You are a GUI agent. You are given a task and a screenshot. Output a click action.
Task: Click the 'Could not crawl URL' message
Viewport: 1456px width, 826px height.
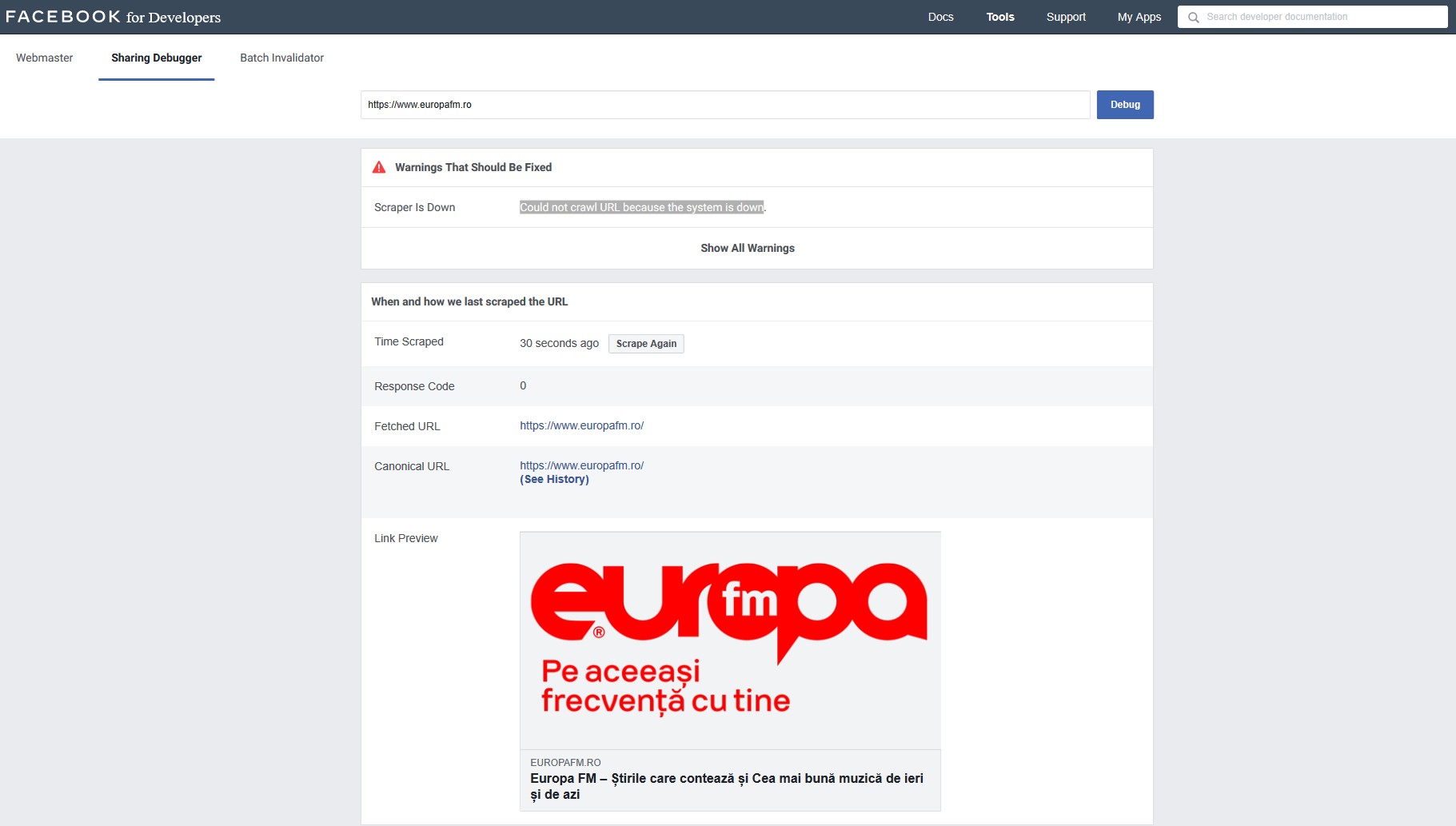[642, 207]
